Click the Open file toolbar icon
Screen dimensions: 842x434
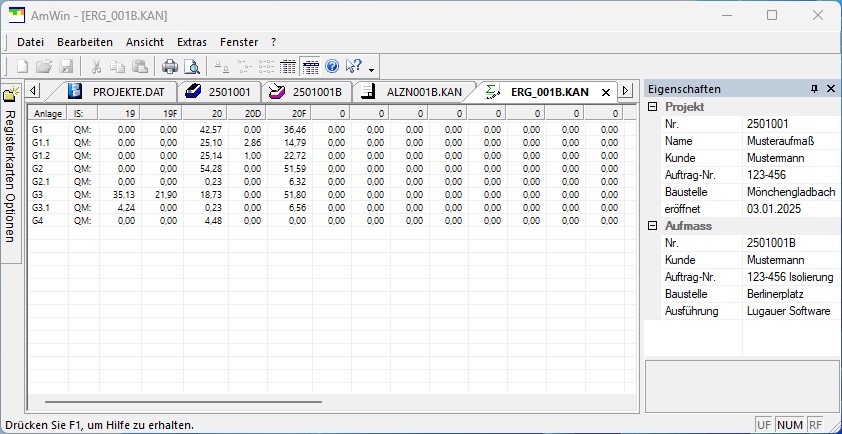[x=44, y=67]
